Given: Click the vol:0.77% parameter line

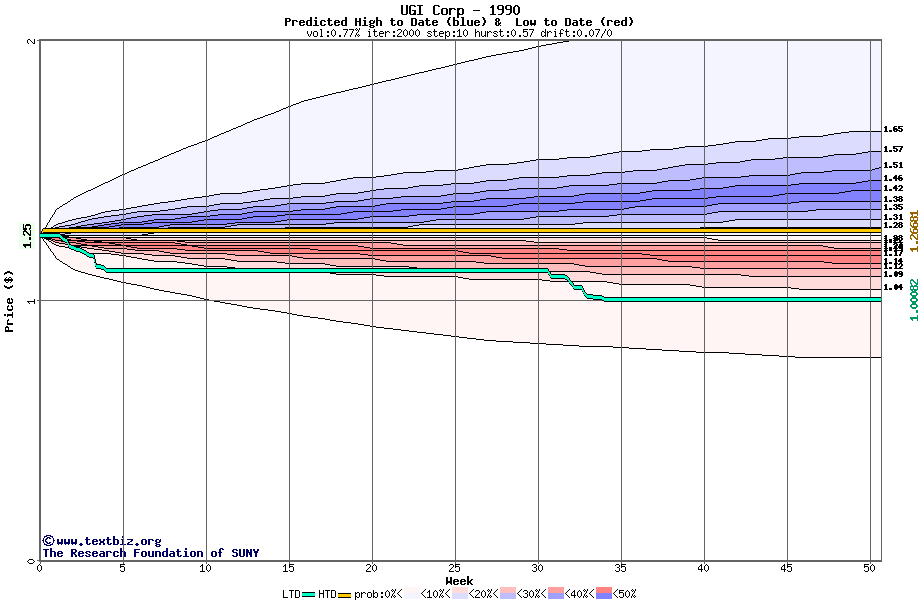Looking at the screenshot, I should coord(459,33).
